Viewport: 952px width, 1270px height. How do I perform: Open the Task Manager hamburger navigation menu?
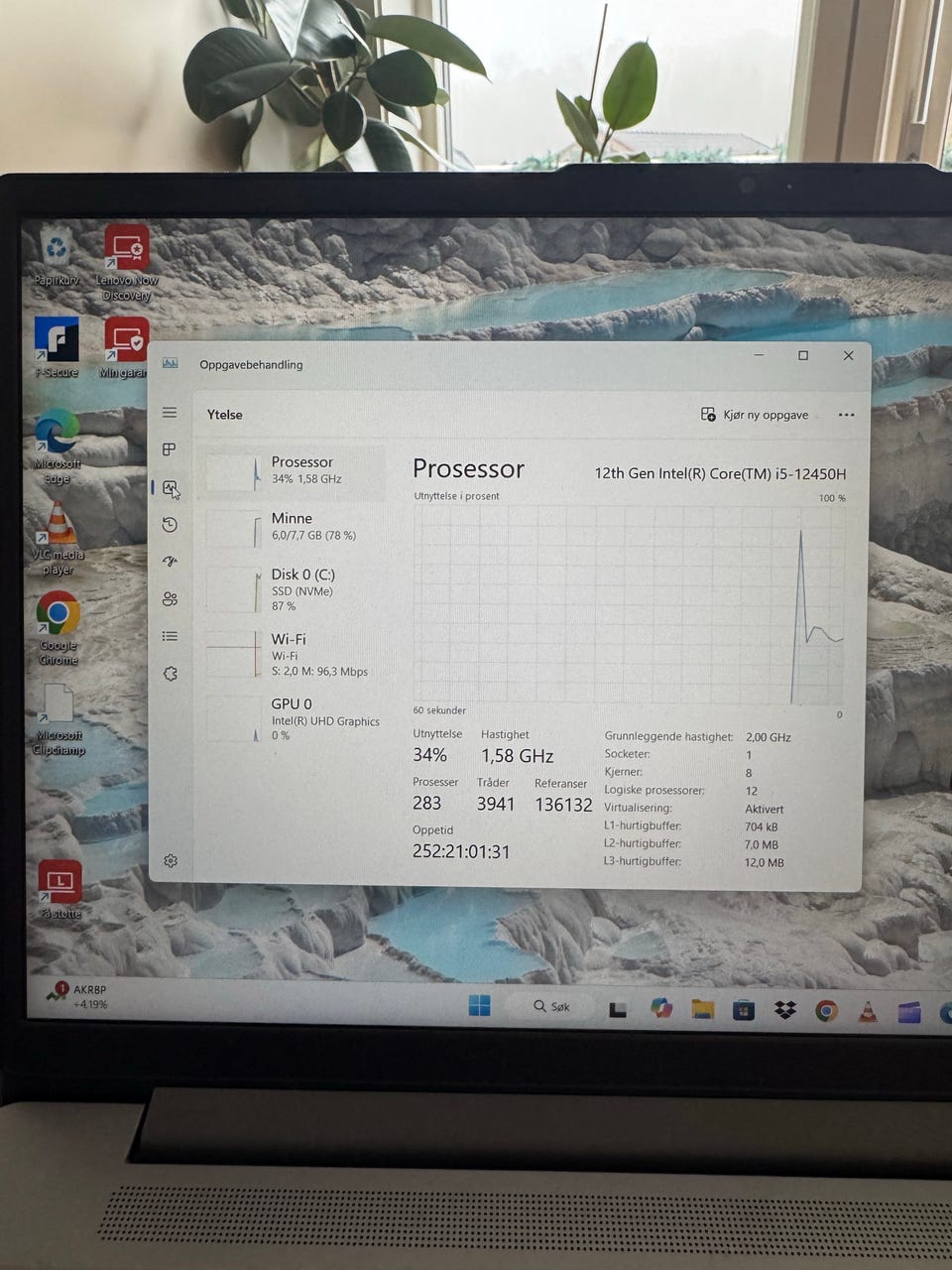[x=170, y=413]
